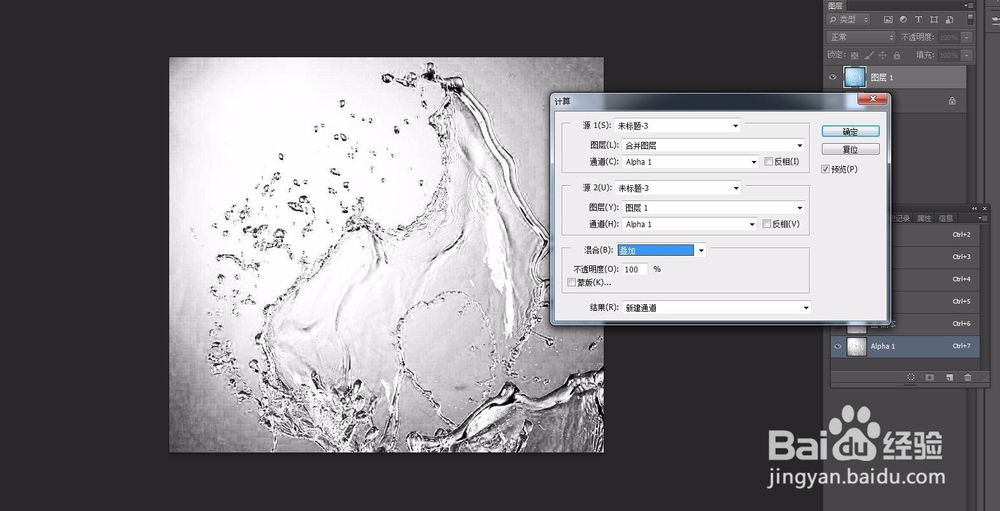Lock image pixels brush icon
Viewport: 1000px width, 511px height.
coord(869,56)
